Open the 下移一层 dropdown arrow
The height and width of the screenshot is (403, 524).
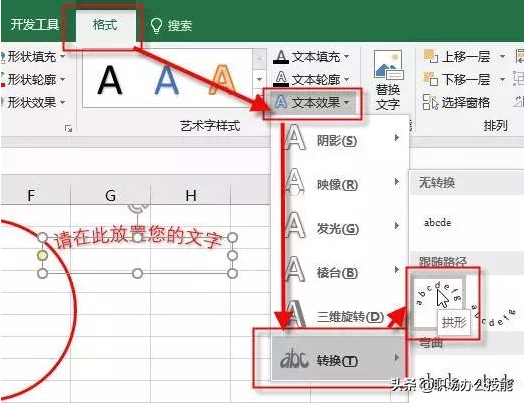point(502,80)
